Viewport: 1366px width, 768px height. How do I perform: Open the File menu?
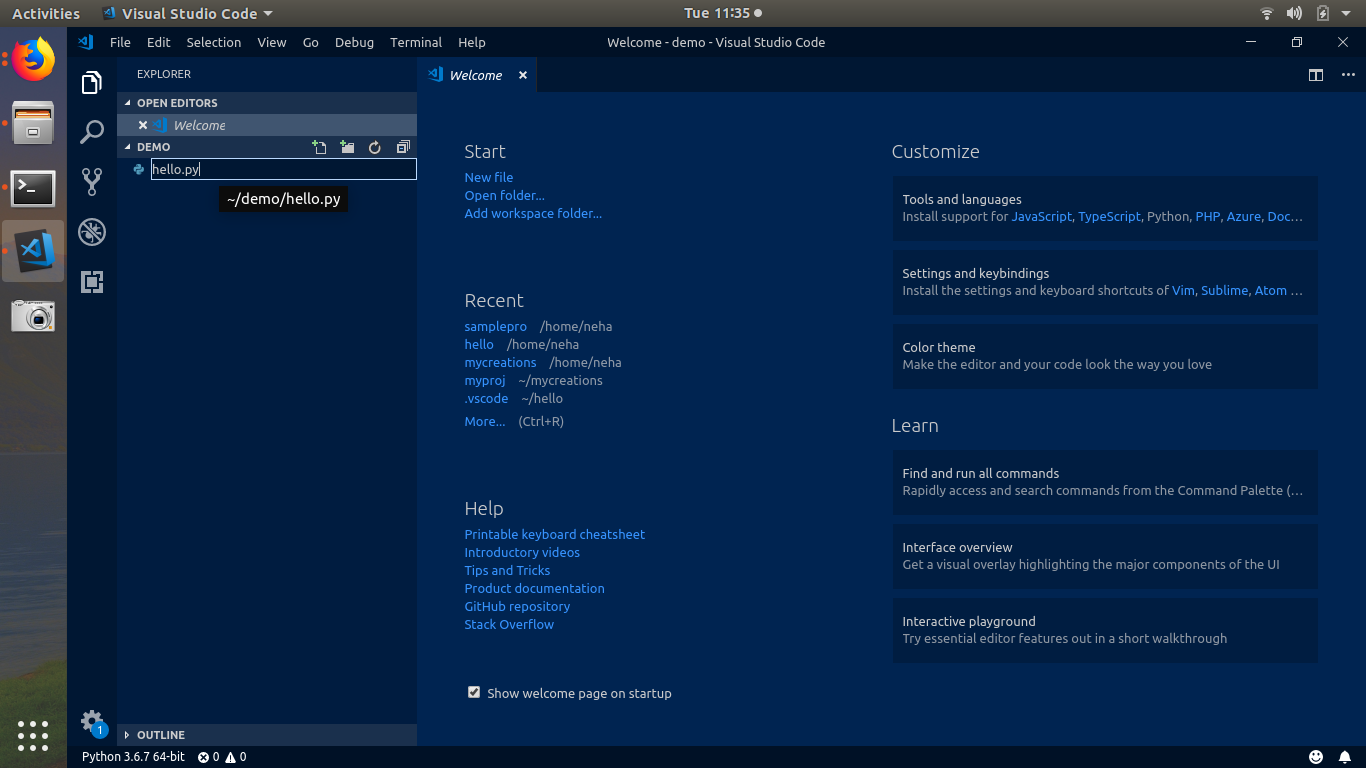coord(120,42)
